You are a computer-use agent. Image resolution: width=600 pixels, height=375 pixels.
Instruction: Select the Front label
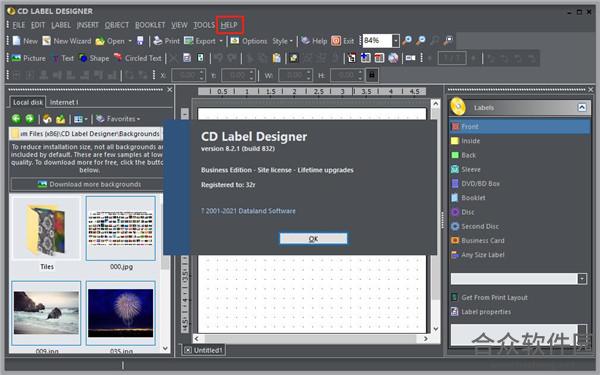coord(520,126)
